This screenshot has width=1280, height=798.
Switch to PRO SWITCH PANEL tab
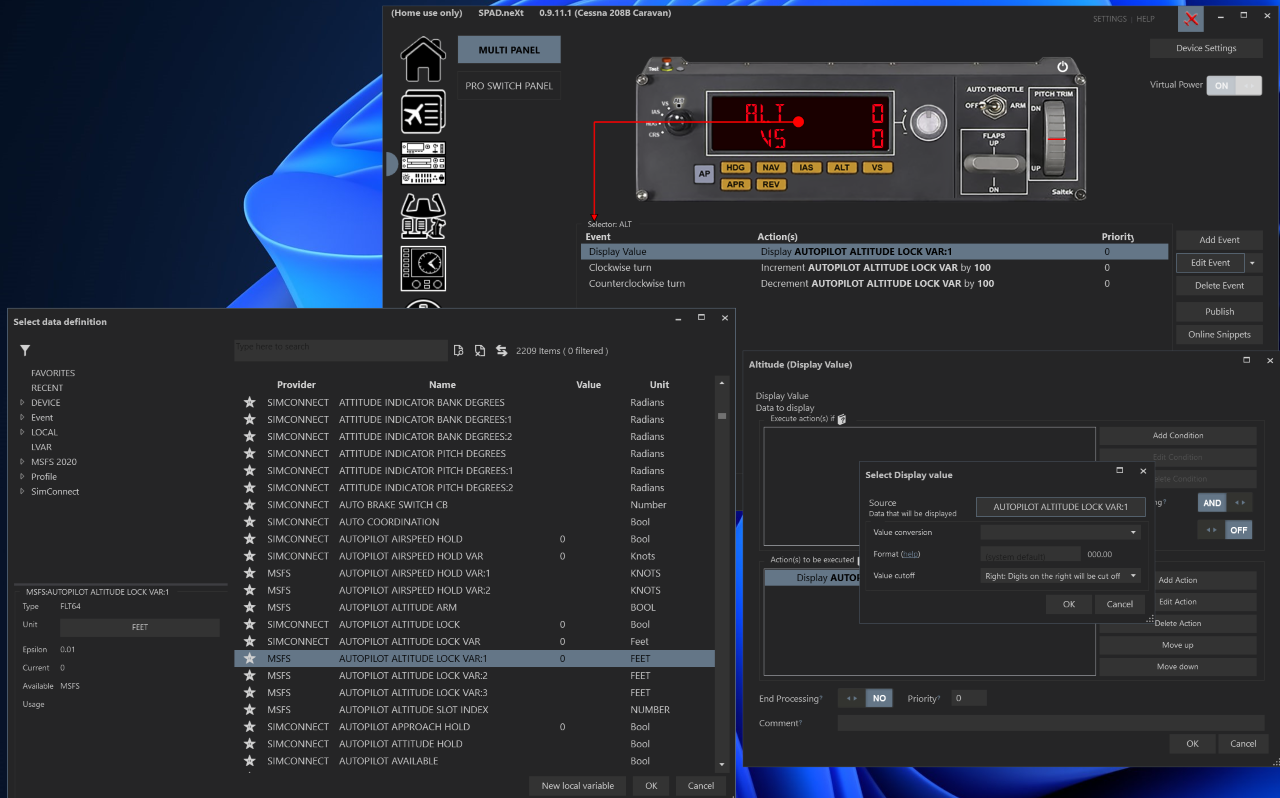[509, 86]
